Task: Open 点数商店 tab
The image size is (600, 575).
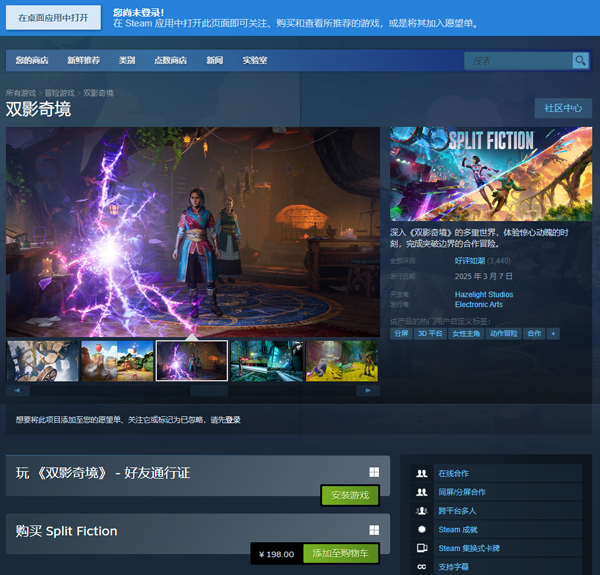Action: pyautogui.click(x=170, y=60)
